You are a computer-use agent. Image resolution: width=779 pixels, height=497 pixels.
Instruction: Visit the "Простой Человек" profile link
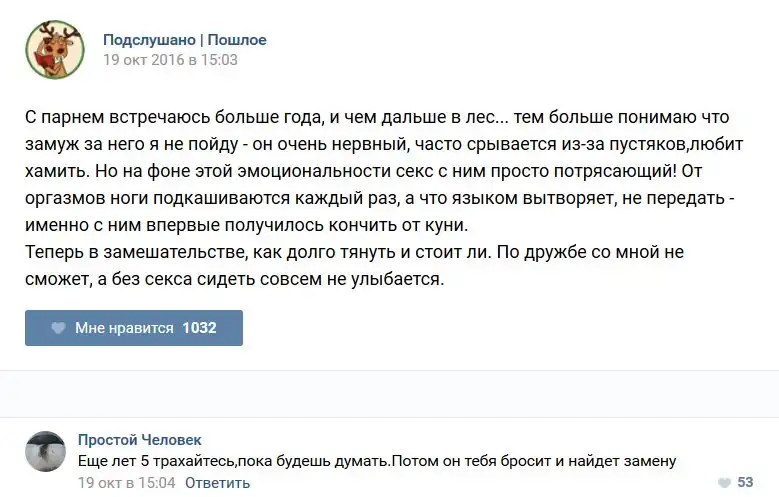pyautogui.click(x=139, y=440)
